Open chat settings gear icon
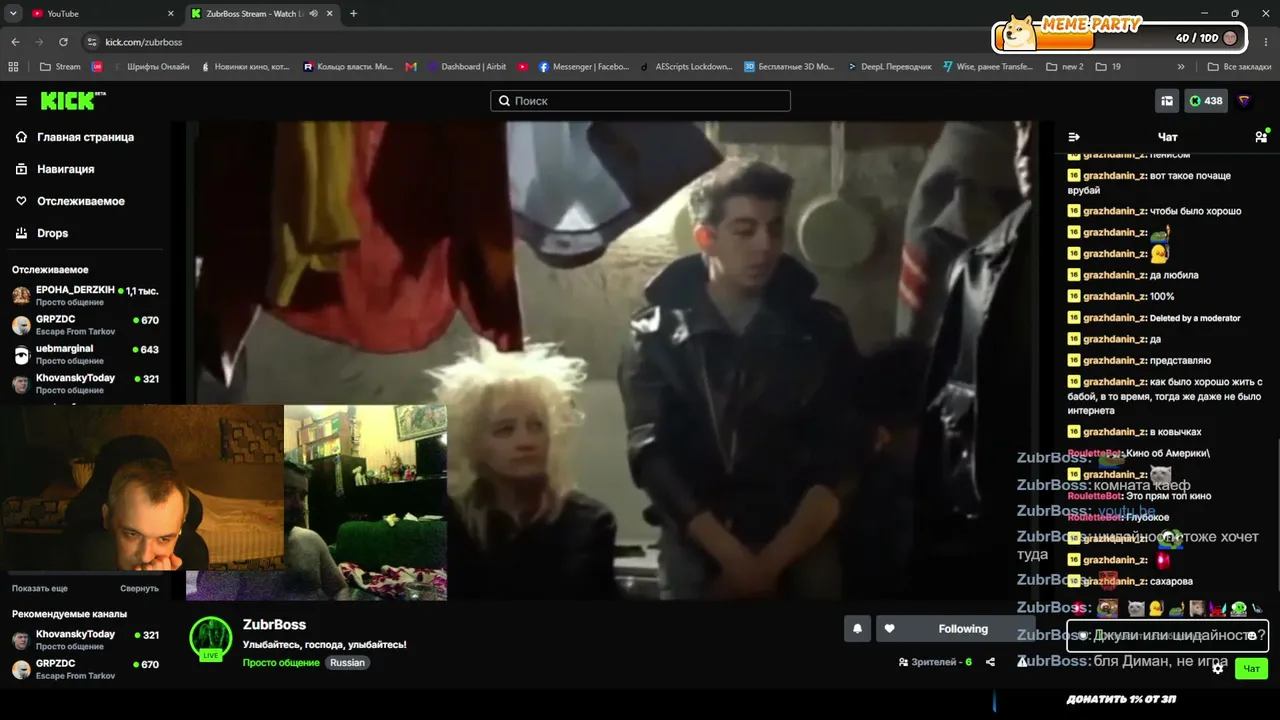1280x720 pixels. pos(1218,668)
